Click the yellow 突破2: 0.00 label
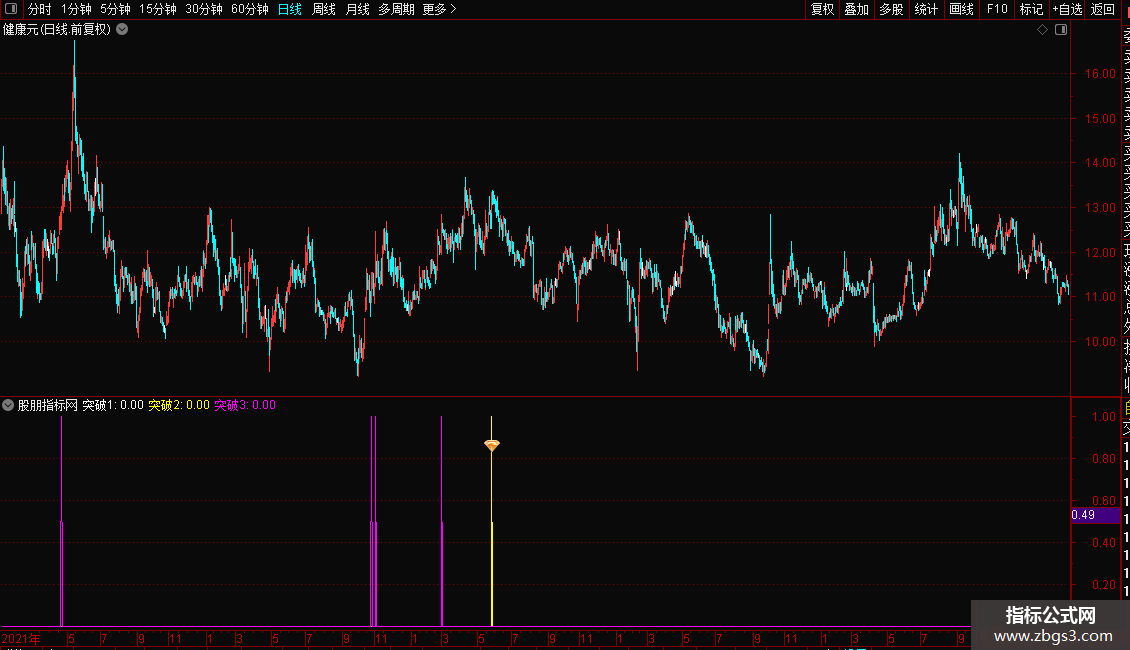The height and width of the screenshot is (650, 1130). point(179,405)
